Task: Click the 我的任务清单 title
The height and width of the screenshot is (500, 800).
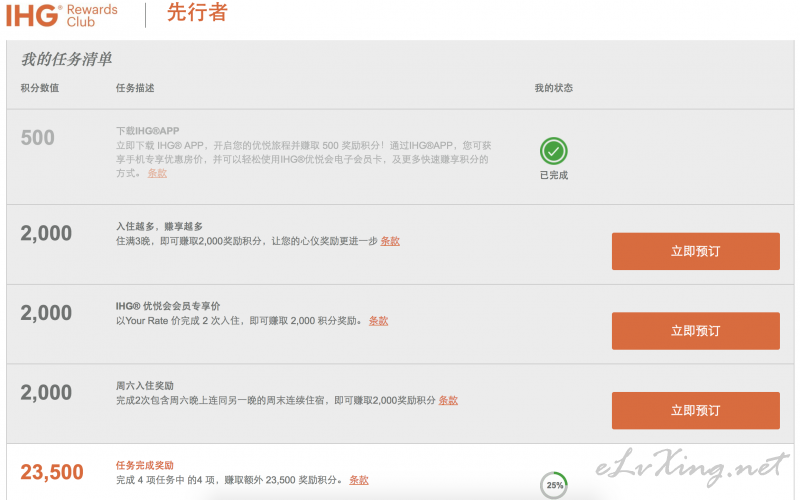Action: [x=66, y=59]
